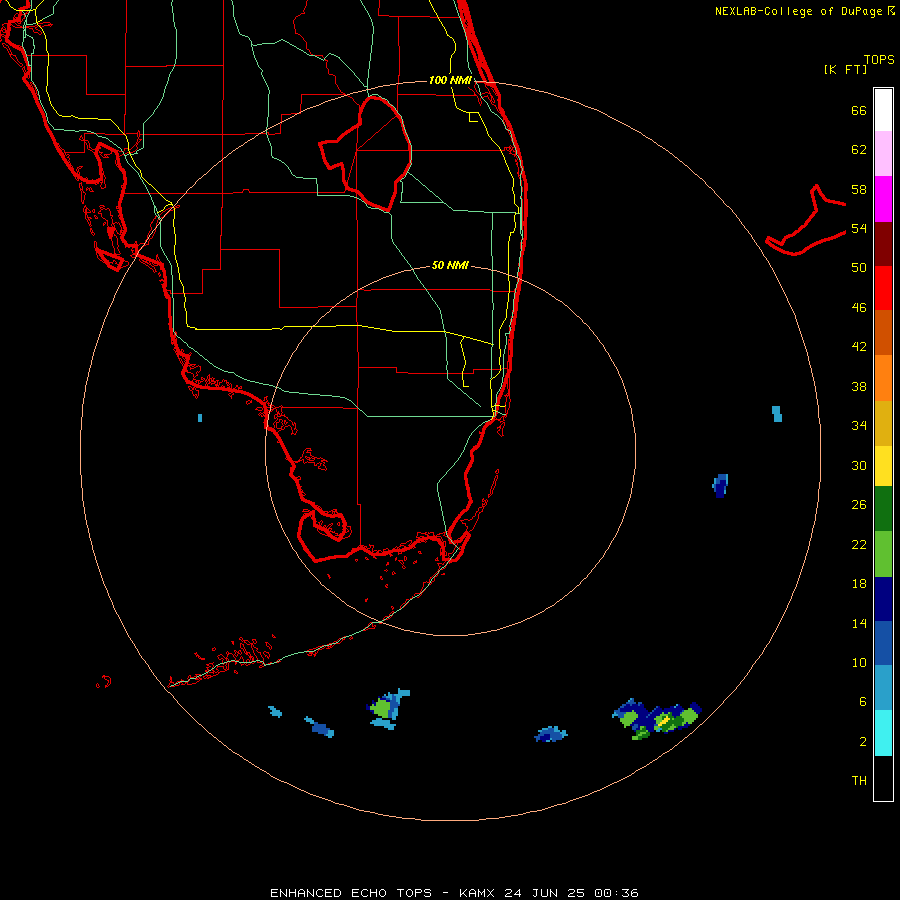Click Lake Okeechobee outline on the map
This screenshot has width=900, height=900.
(x=366, y=154)
